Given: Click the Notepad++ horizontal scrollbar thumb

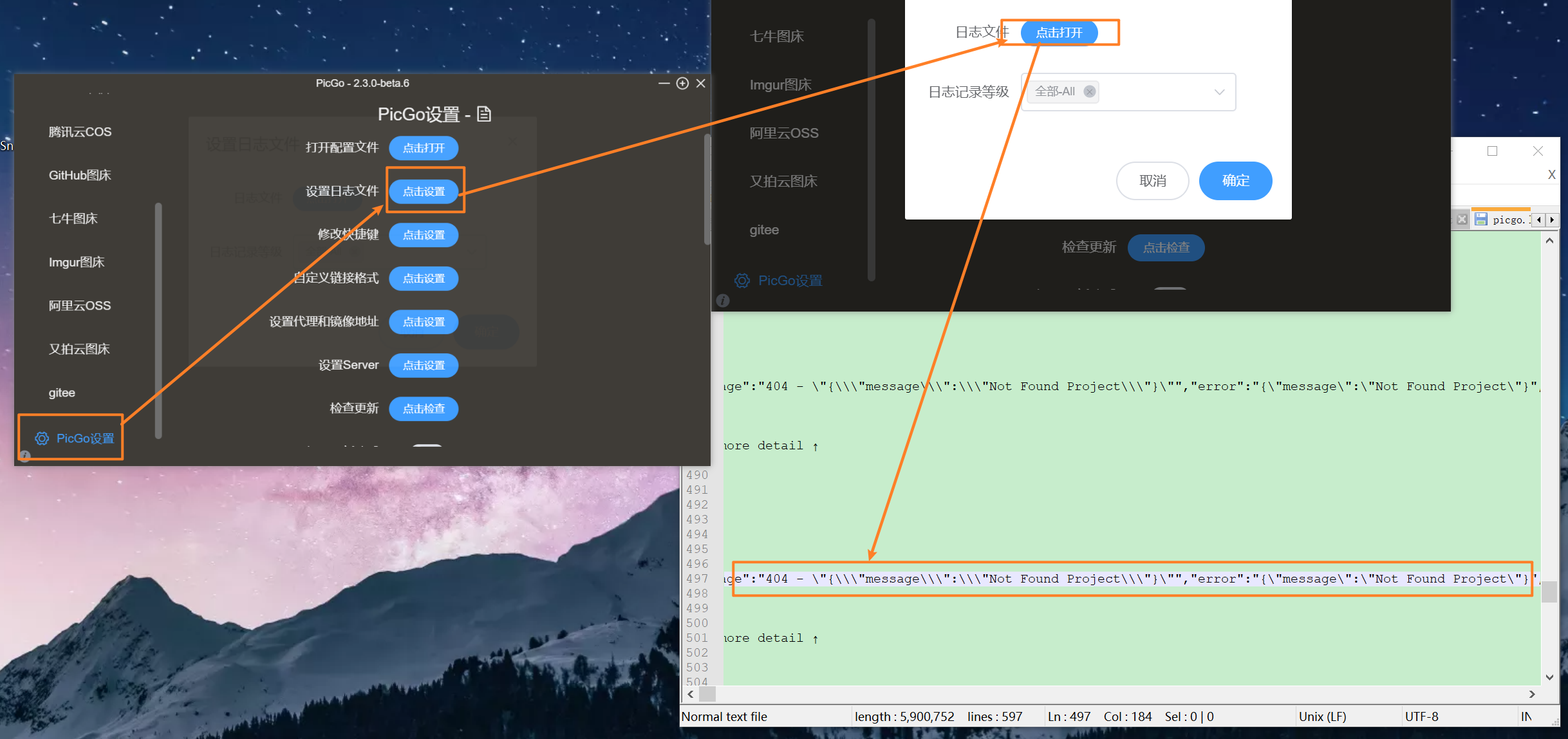Looking at the screenshot, I should (x=707, y=694).
